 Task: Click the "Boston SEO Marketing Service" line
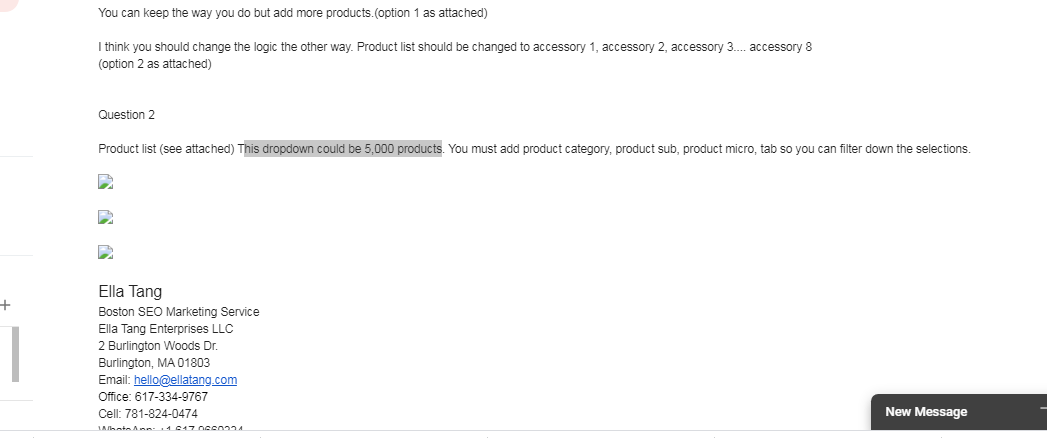point(179,312)
